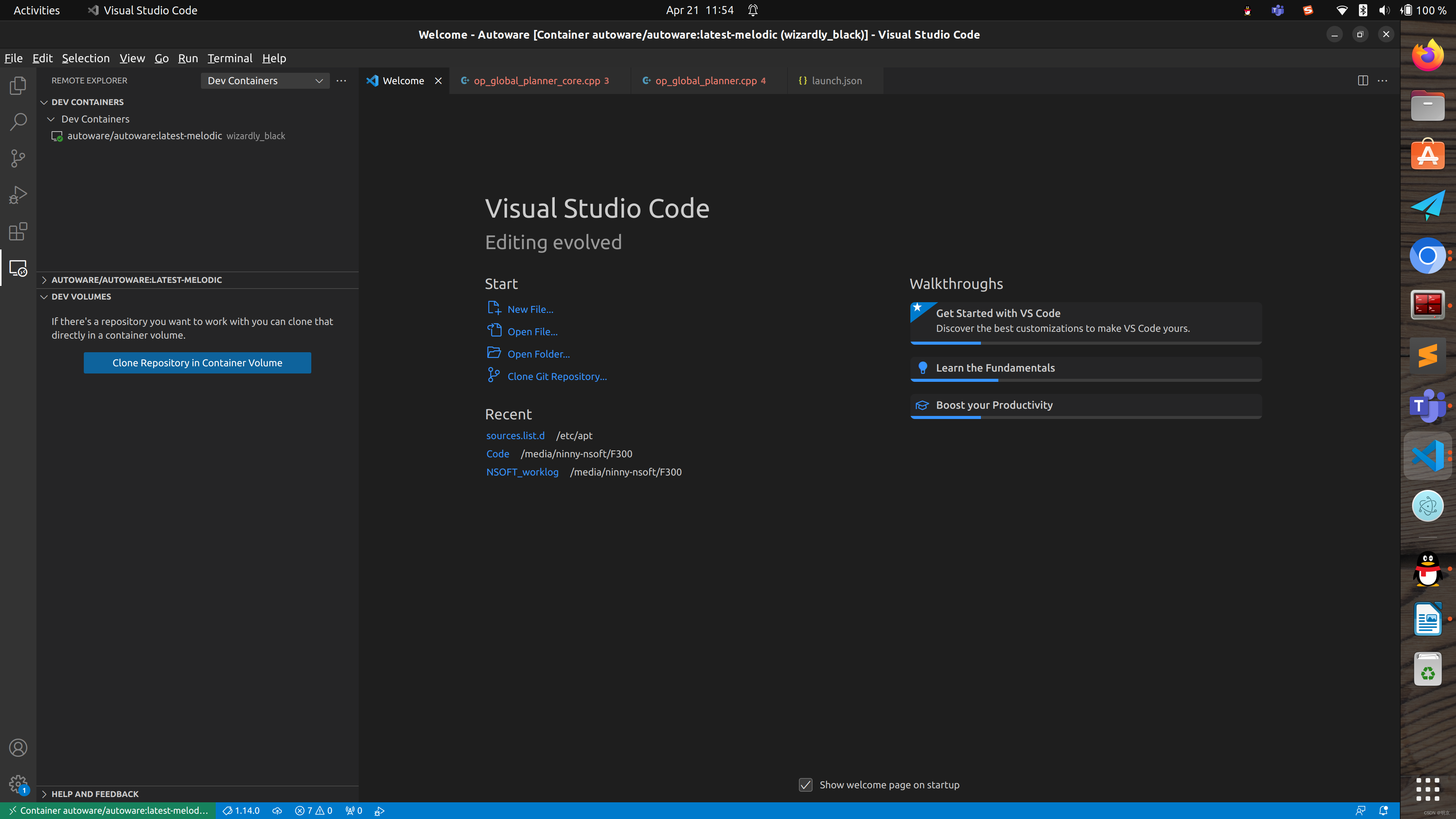Select autoware/autoware:latest-melodic wizardly_black container row
This screenshot has height=819, width=1456.
tap(197, 136)
